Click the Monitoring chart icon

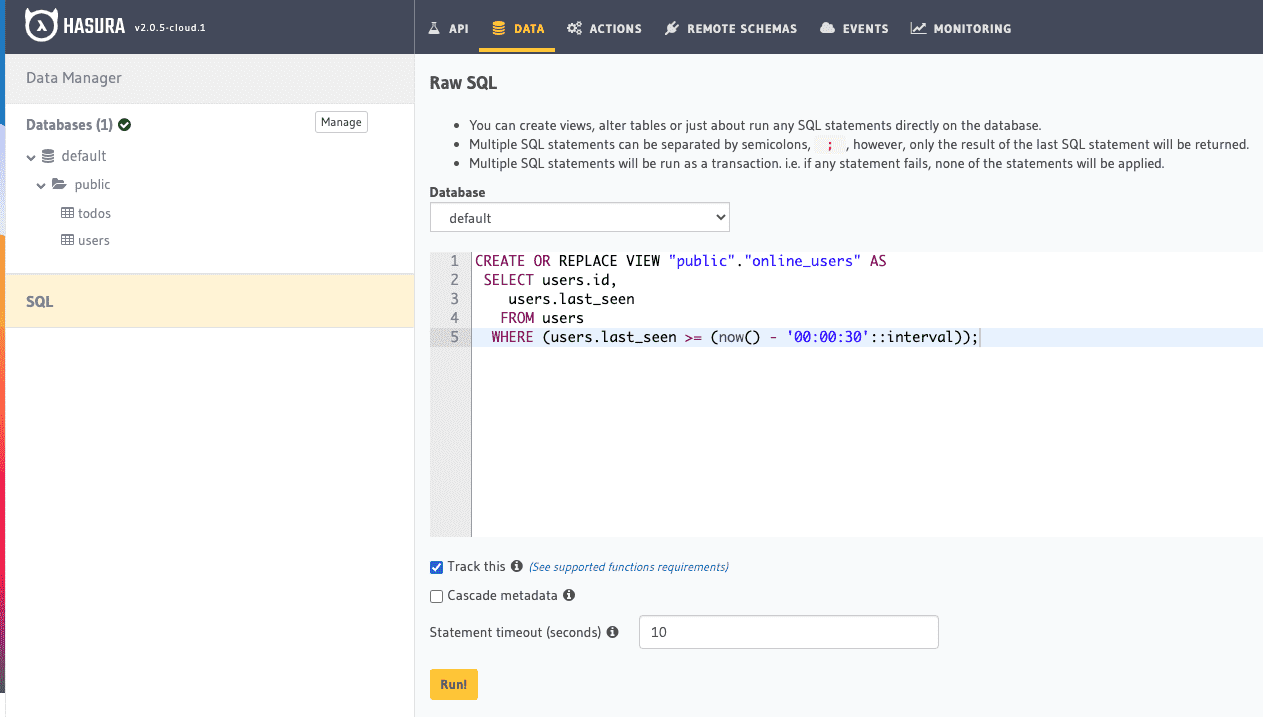point(918,28)
